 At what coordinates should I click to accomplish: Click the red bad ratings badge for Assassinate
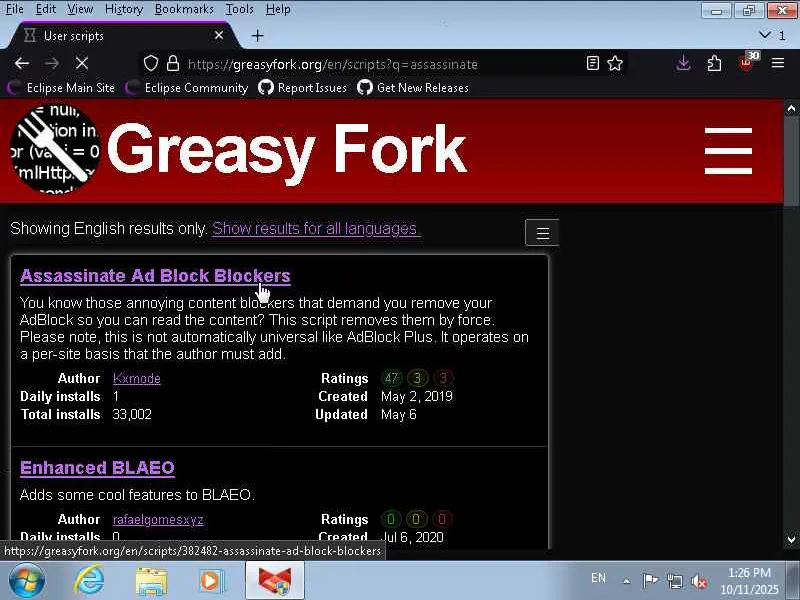[443, 378]
